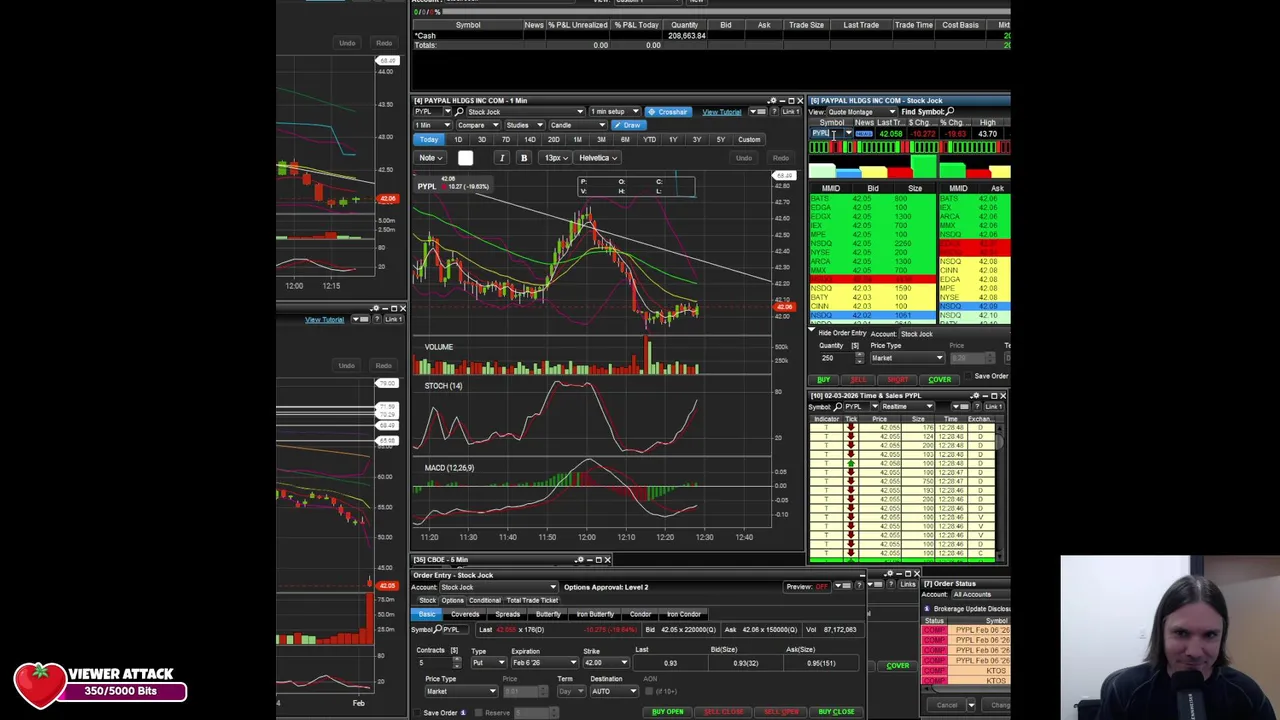Select Custom time range tab
This screenshot has height=720, width=1280.
[x=749, y=139]
